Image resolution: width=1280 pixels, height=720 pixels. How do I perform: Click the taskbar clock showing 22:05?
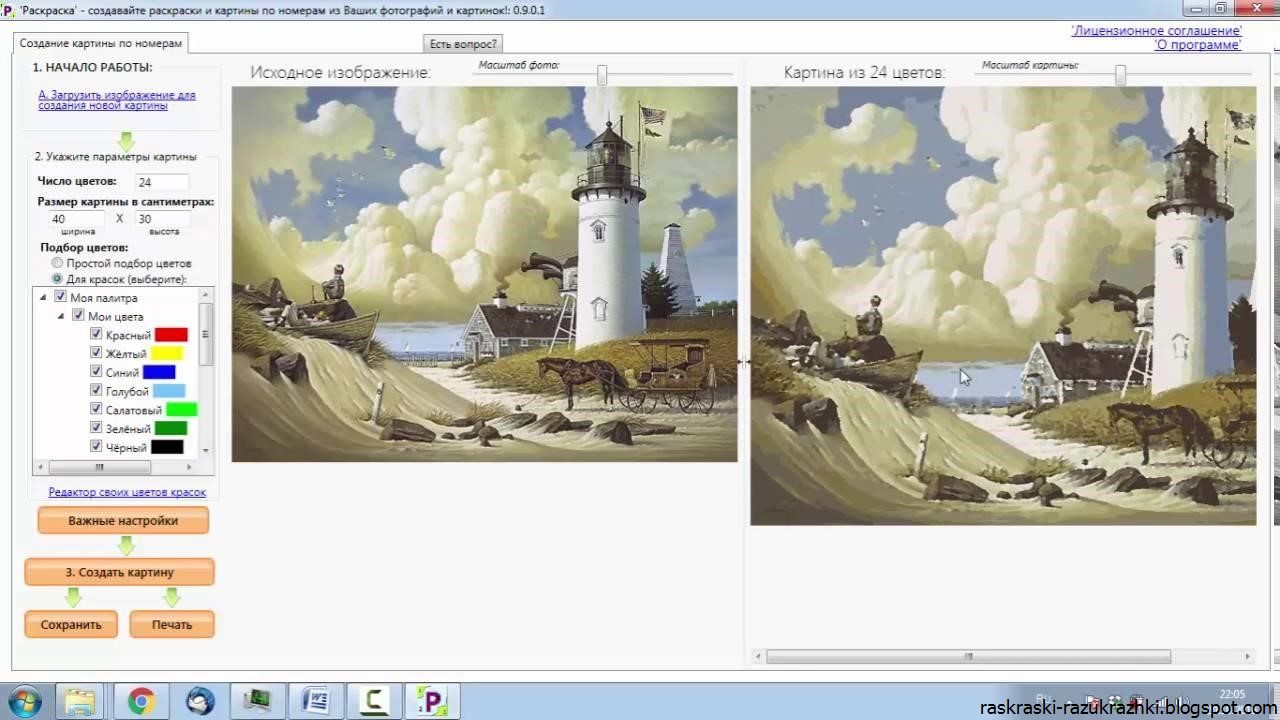click(x=1232, y=694)
